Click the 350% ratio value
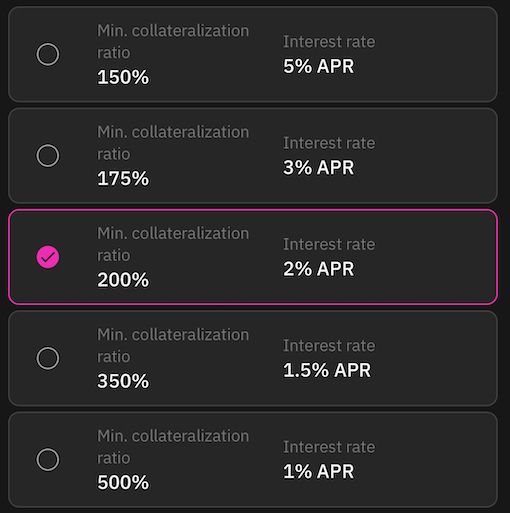 [x=123, y=381]
